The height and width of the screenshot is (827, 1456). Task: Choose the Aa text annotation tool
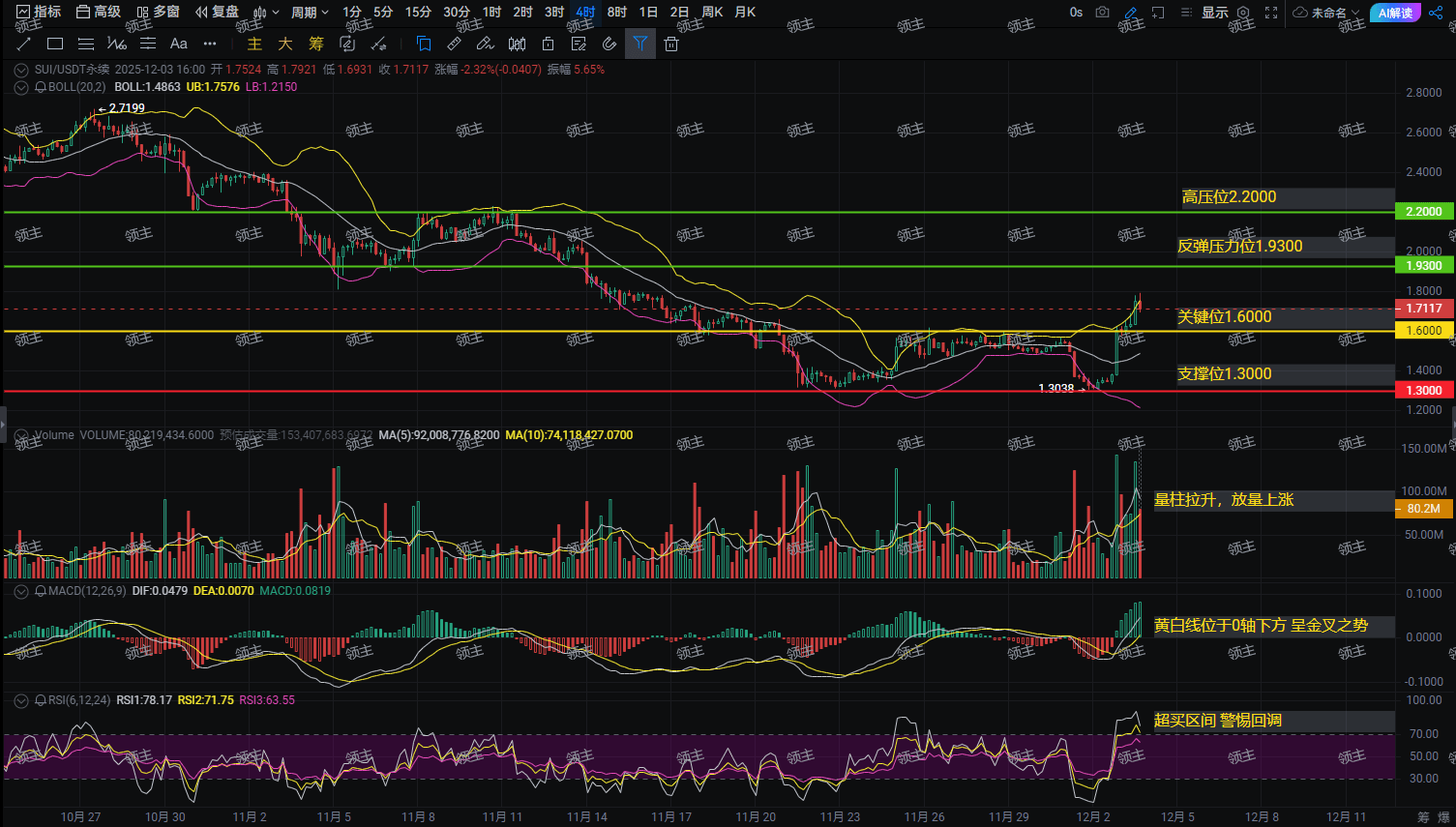click(x=179, y=44)
